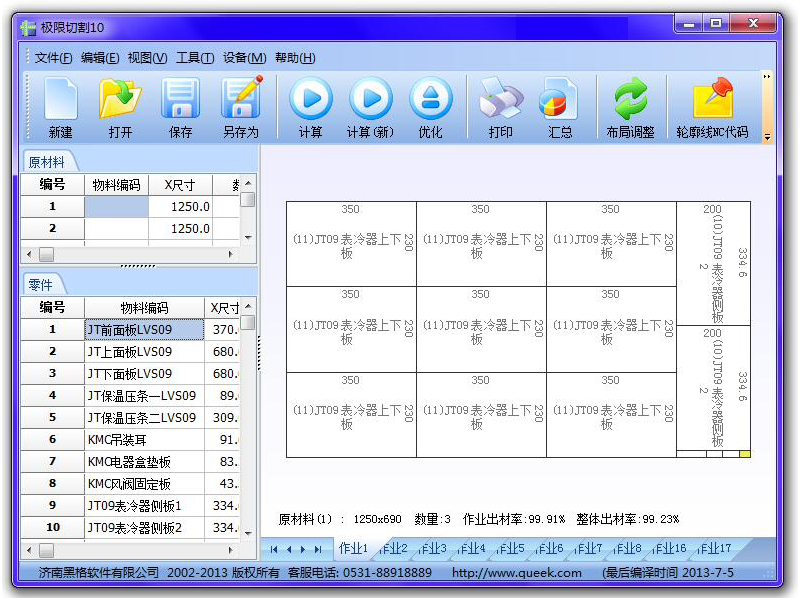800x600 pixels.
Task: Open the 文件(F) menu
Action: [53, 58]
